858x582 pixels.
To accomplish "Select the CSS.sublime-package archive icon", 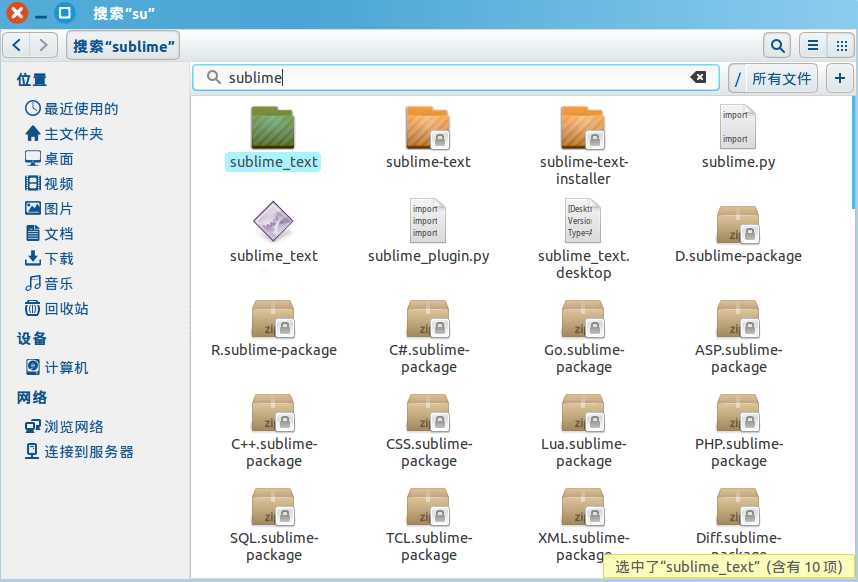I will [428, 413].
